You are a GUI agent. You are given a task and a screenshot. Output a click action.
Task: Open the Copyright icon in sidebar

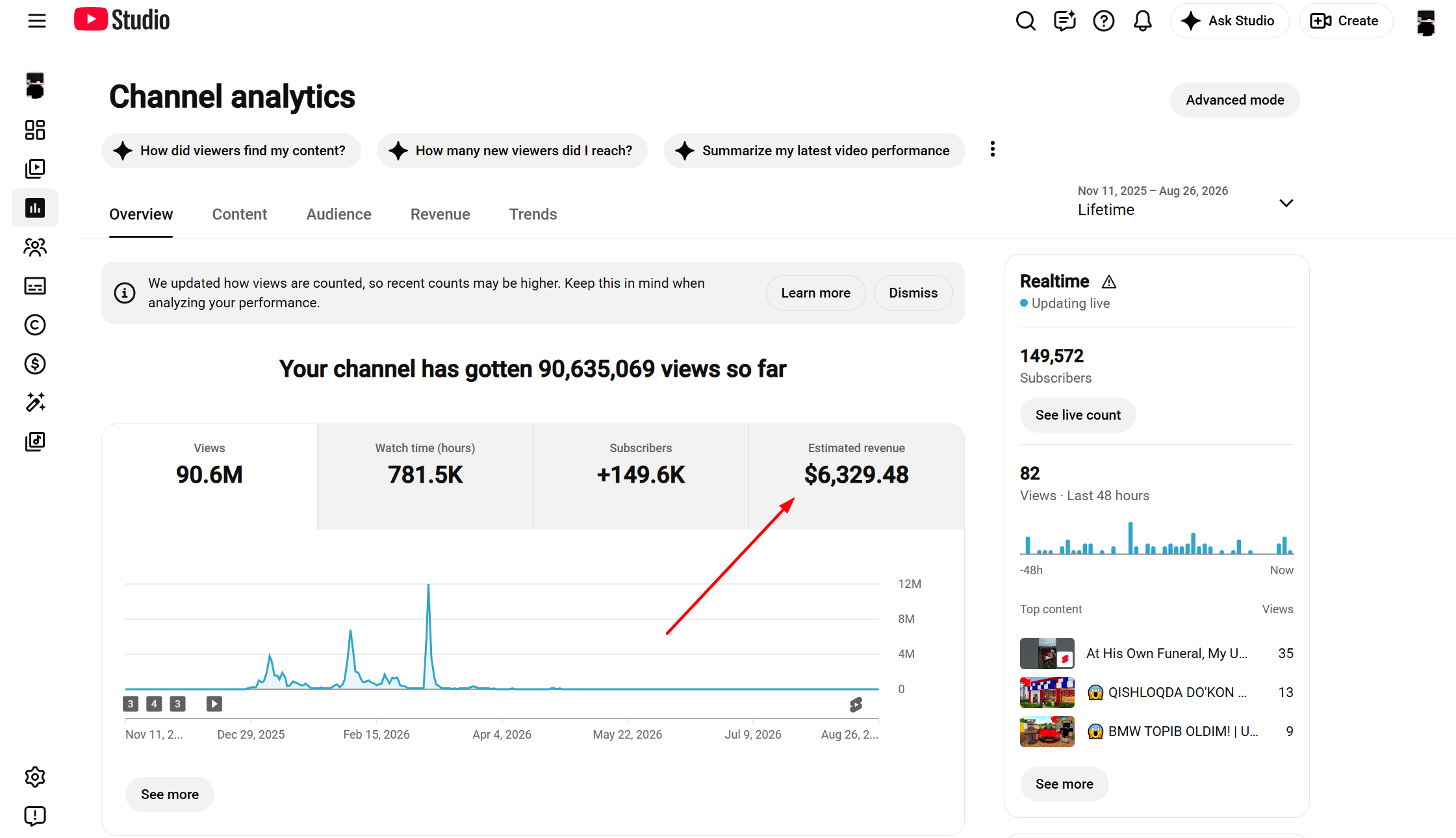35,325
